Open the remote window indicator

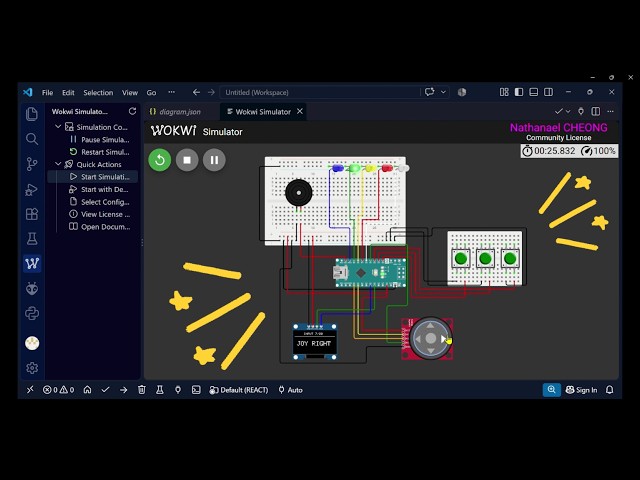(30, 390)
